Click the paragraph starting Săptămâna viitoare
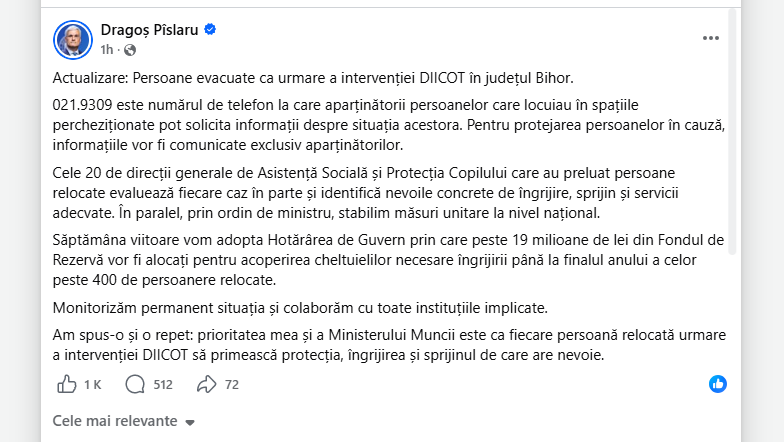The height and width of the screenshot is (442, 784). (x=388, y=260)
